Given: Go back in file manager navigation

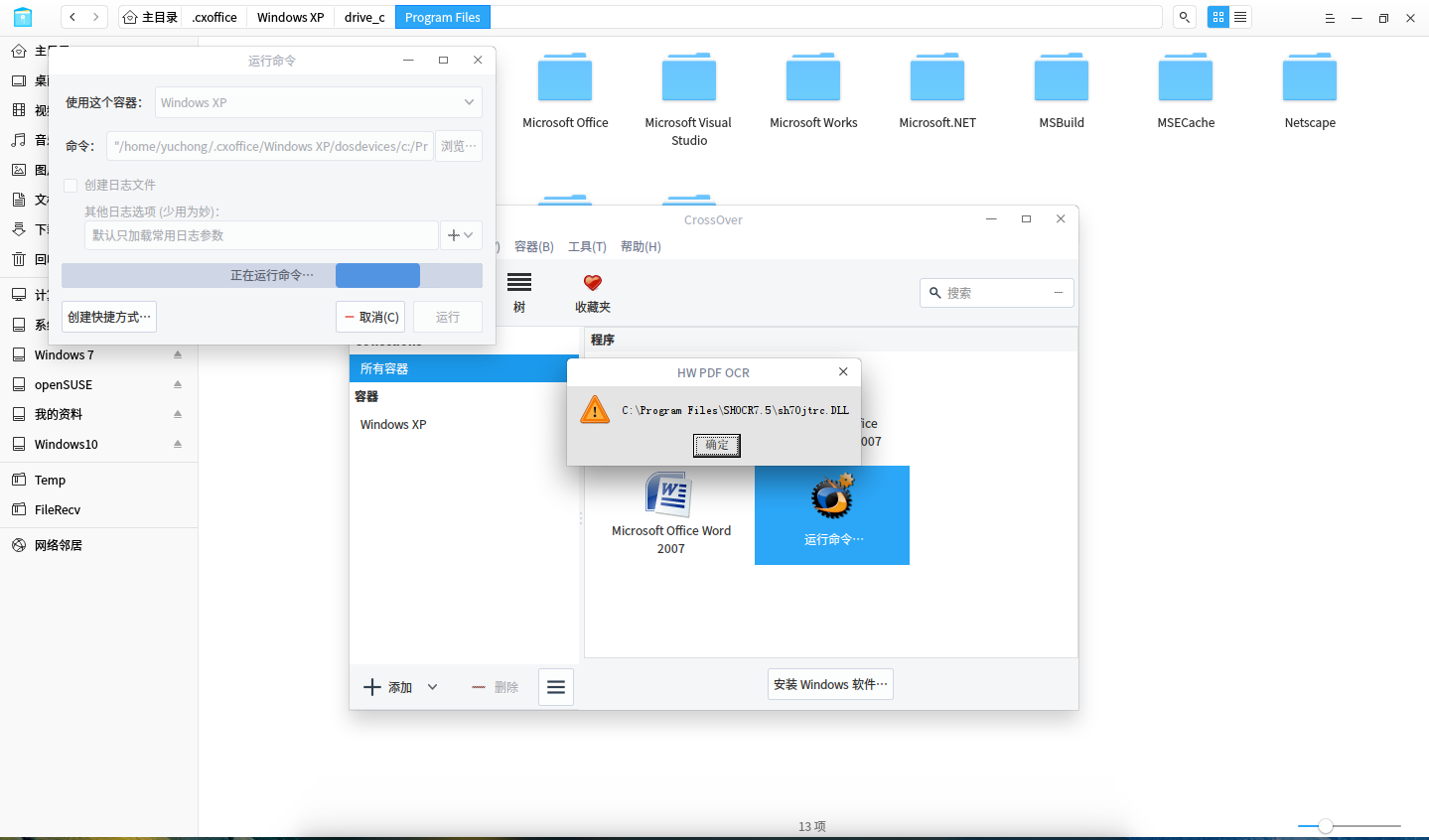Looking at the screenshot, I should [x=72, y=17].
